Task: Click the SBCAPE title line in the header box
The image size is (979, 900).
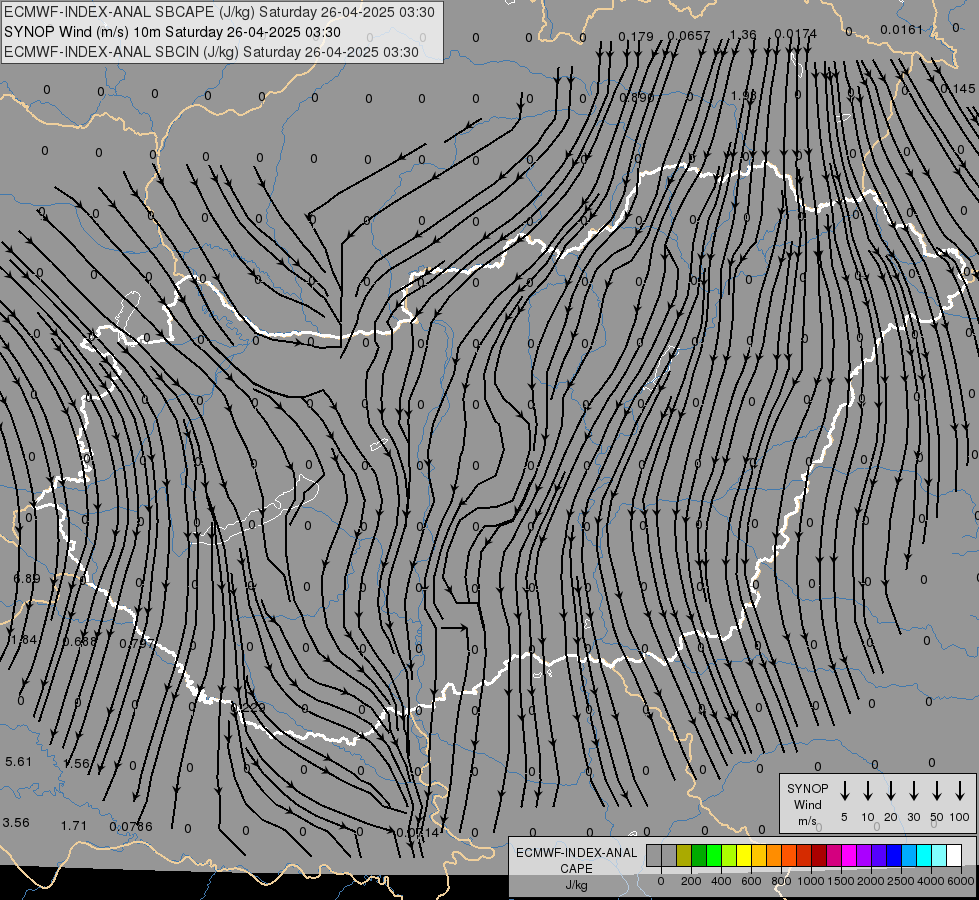Action: (219, 12)
